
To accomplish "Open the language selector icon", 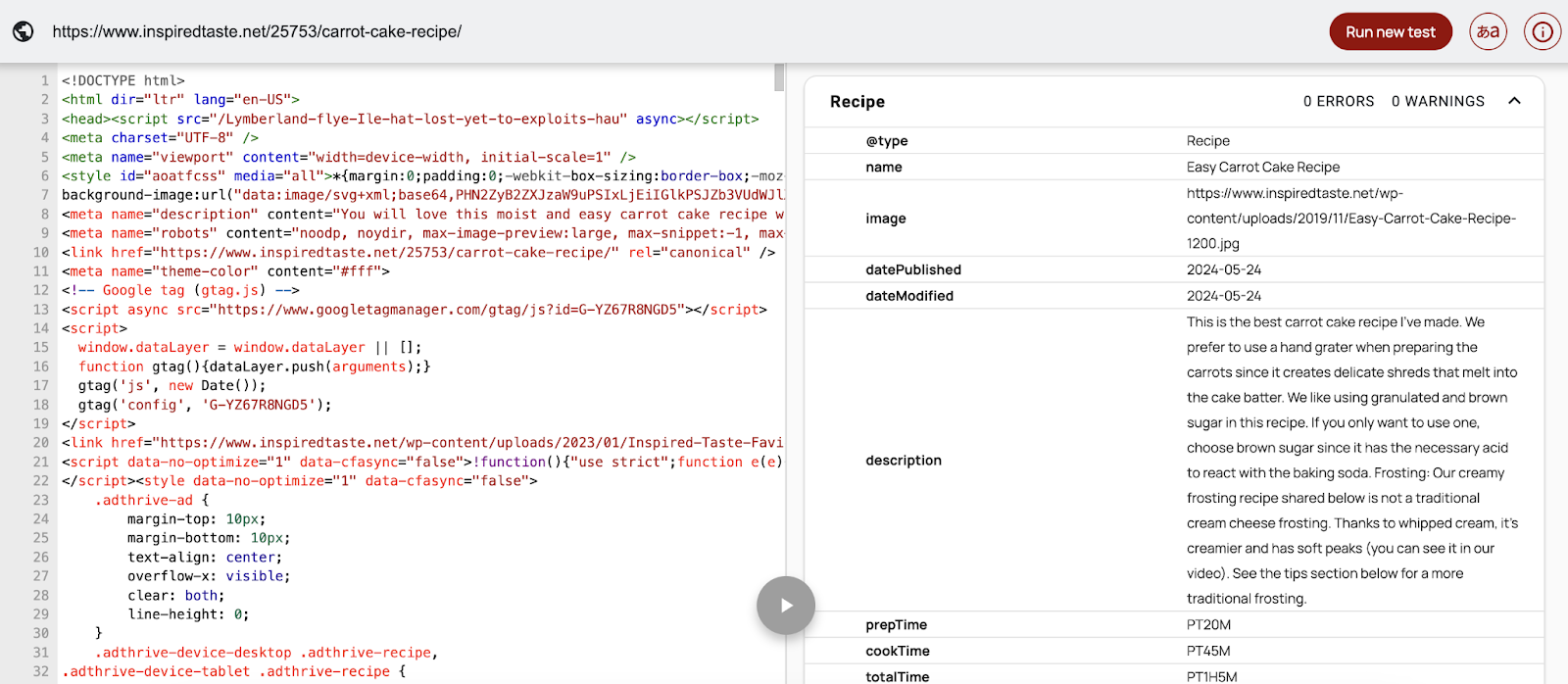I will [1488, 31].
